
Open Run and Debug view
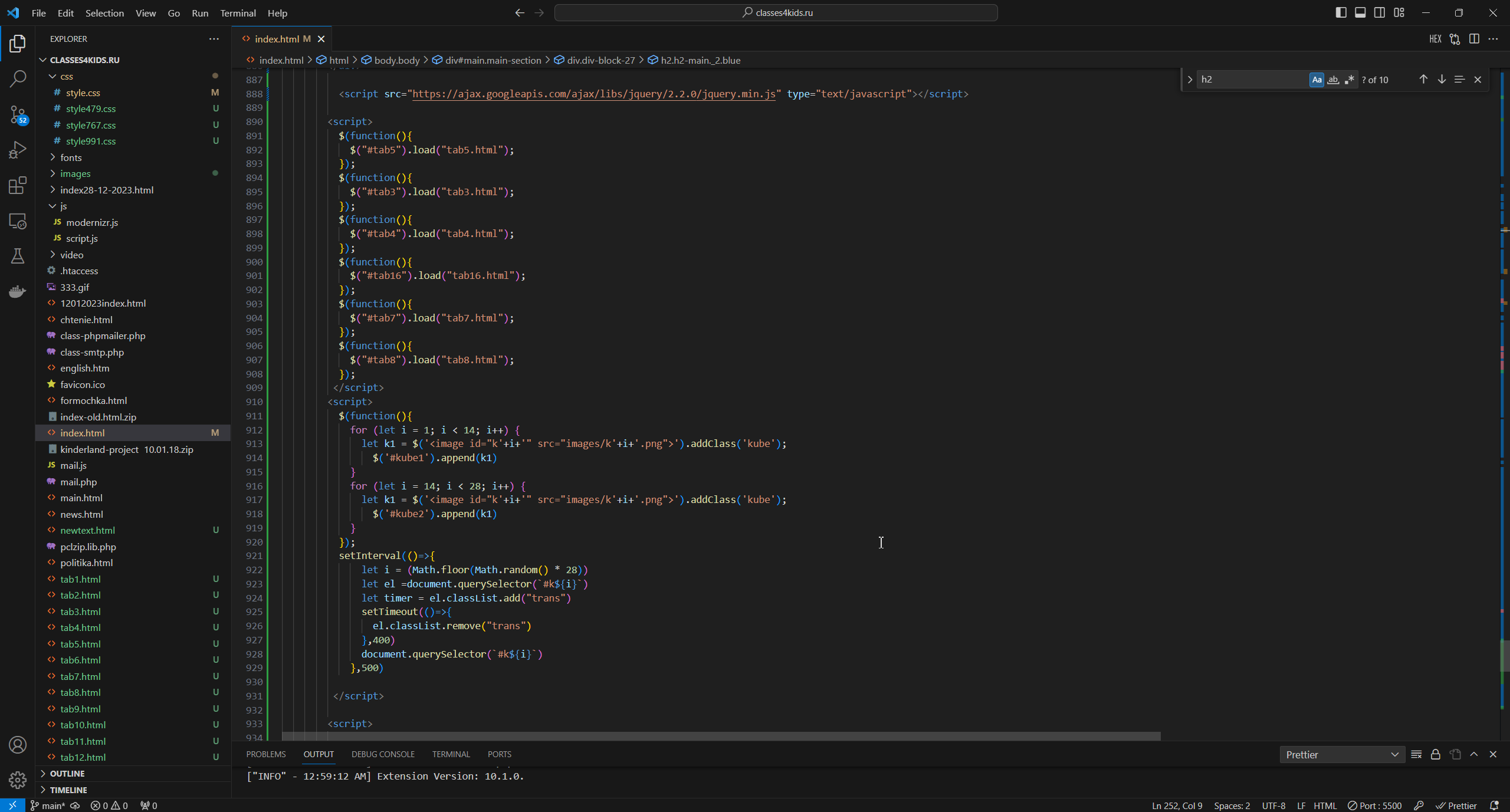click(18, 150)
